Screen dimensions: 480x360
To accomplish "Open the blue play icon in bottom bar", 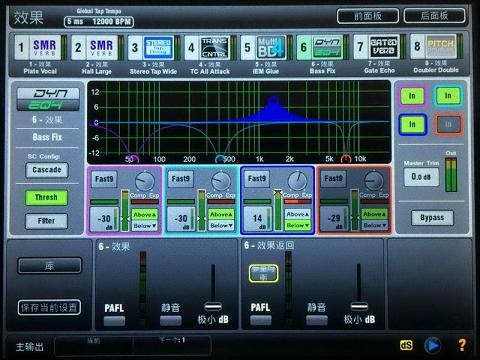I will [x=433, y=345].
